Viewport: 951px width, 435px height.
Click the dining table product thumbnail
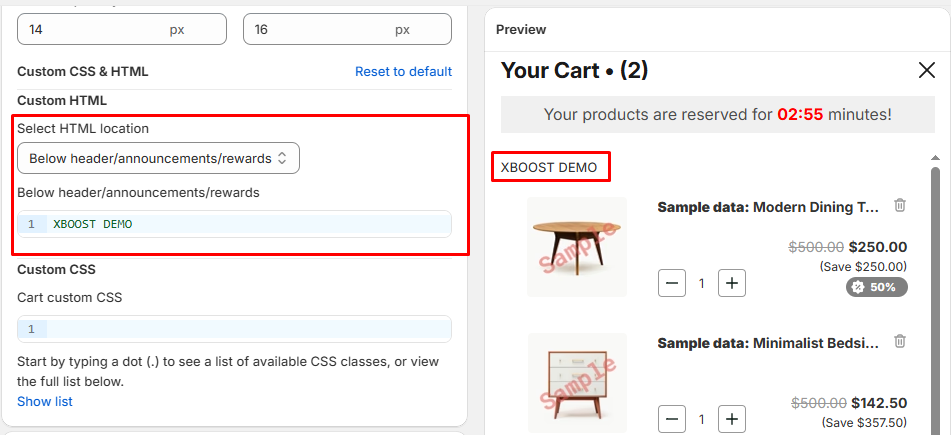(x=576, y=246)
